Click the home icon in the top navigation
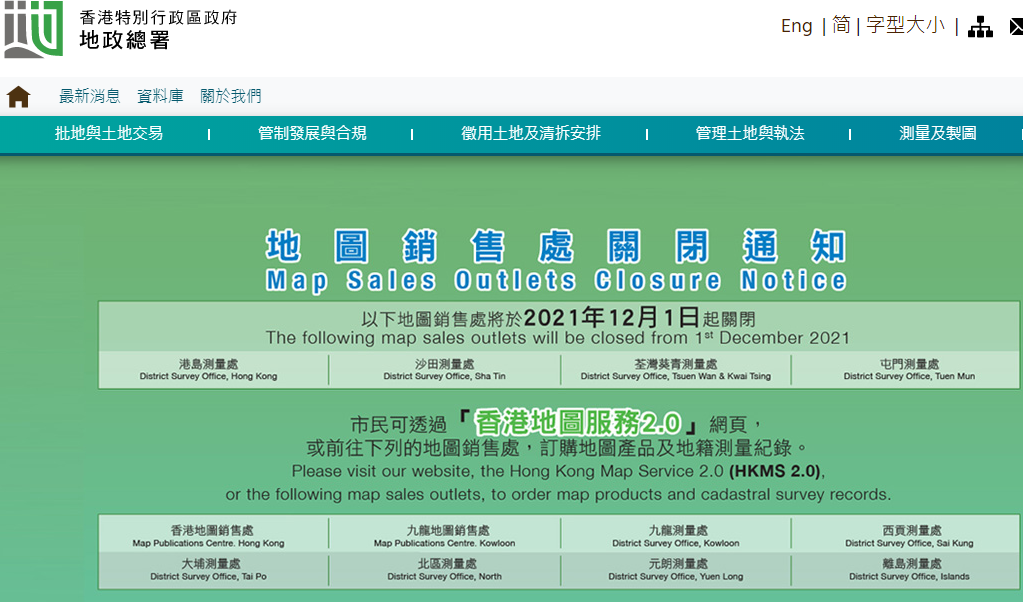This screenshot has height=602, width=1023. click(19, 97)
